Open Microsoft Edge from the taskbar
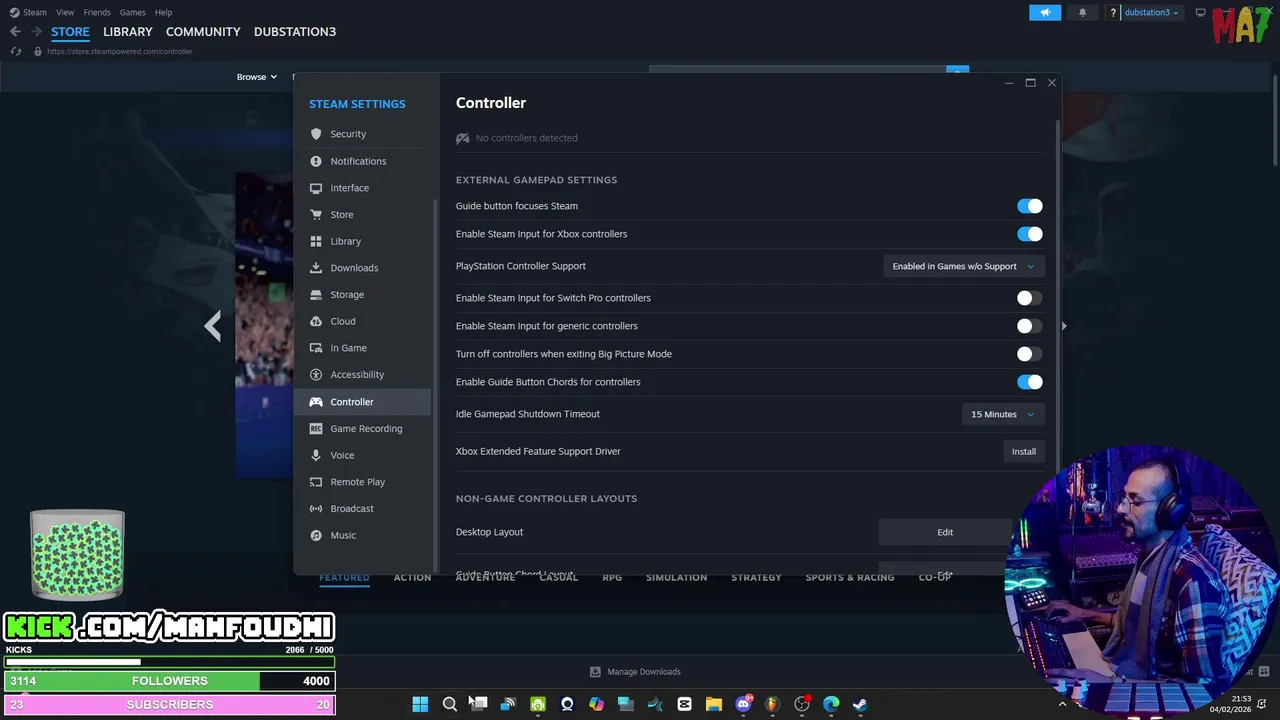Screen dimensions: 1280x720 coord(831,704)
